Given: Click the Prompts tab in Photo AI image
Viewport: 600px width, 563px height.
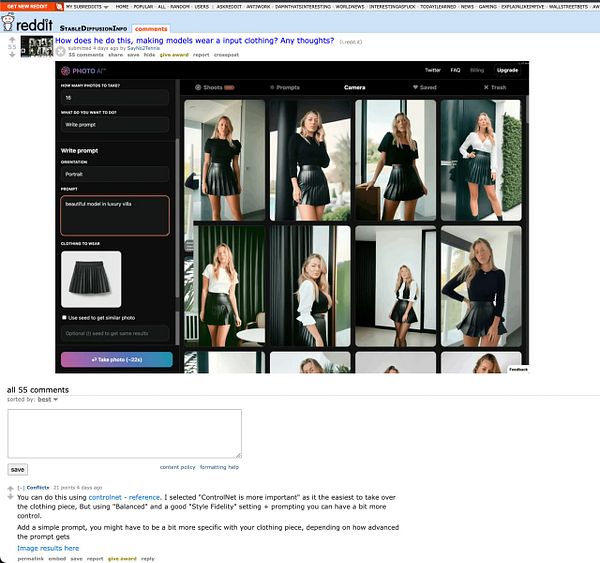Looking at the screenshot, I should coord(285,87).
